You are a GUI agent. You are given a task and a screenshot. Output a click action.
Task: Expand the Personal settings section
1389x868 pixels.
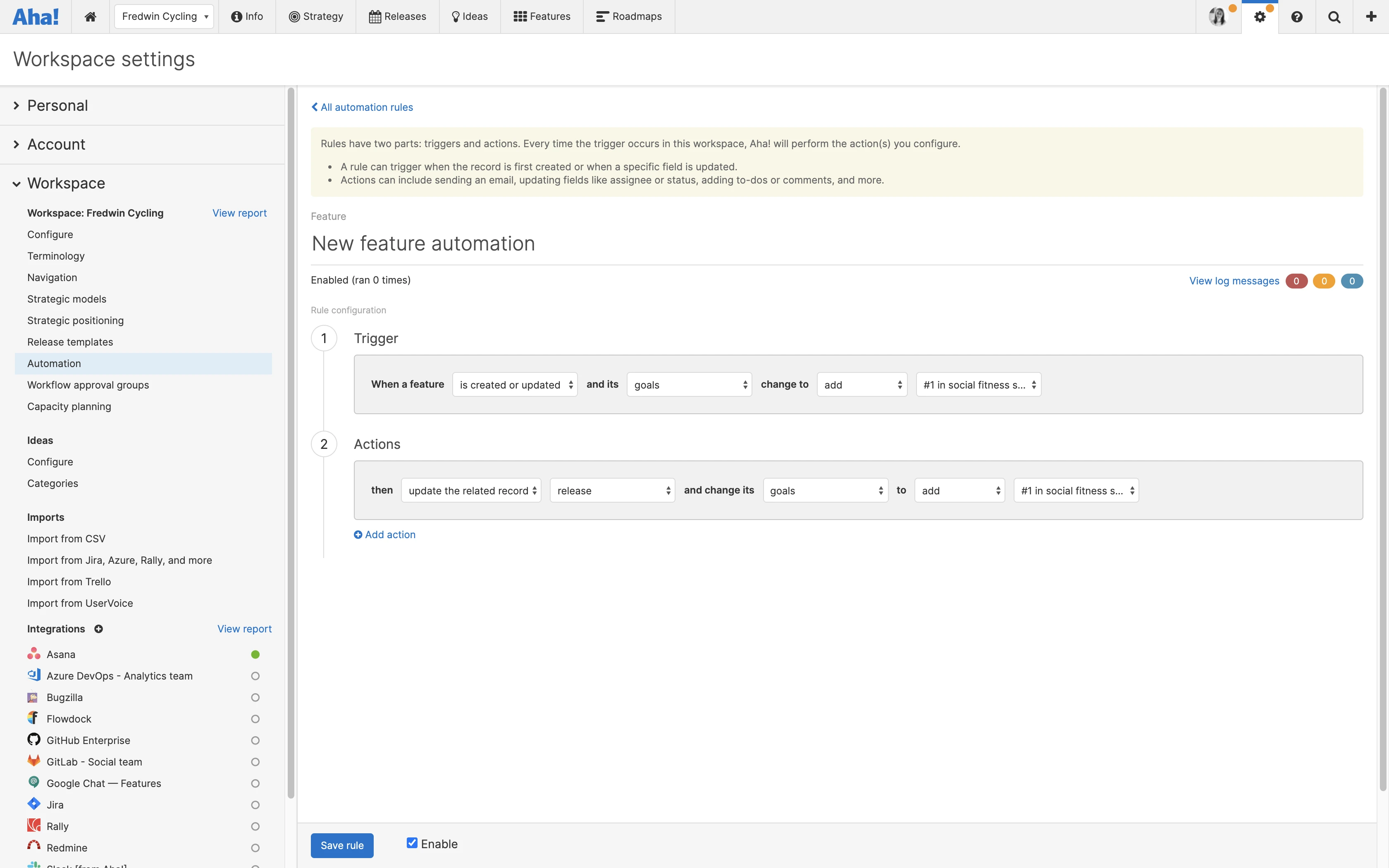(x=57, y=106)
